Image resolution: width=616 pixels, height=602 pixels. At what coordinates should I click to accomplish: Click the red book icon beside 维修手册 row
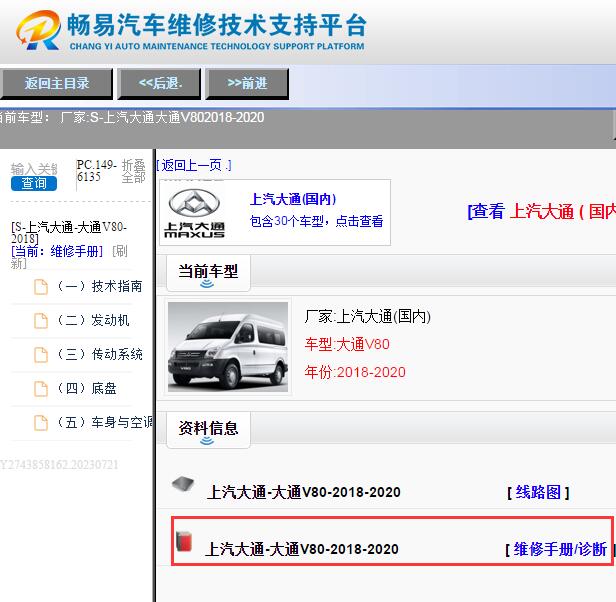click(x=184, y=541)
